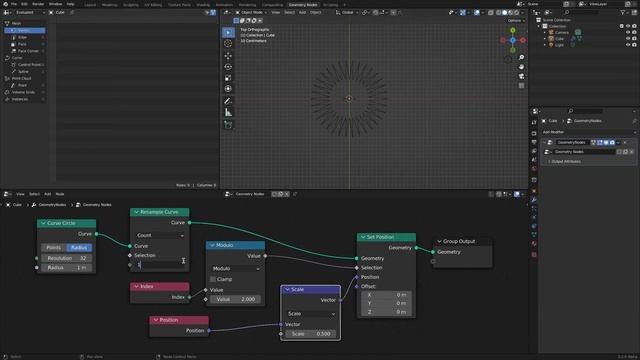This screenshot has height=360, width=640.
Task: Open the Global orientation dropdown
Action: (x=347, y=13)
